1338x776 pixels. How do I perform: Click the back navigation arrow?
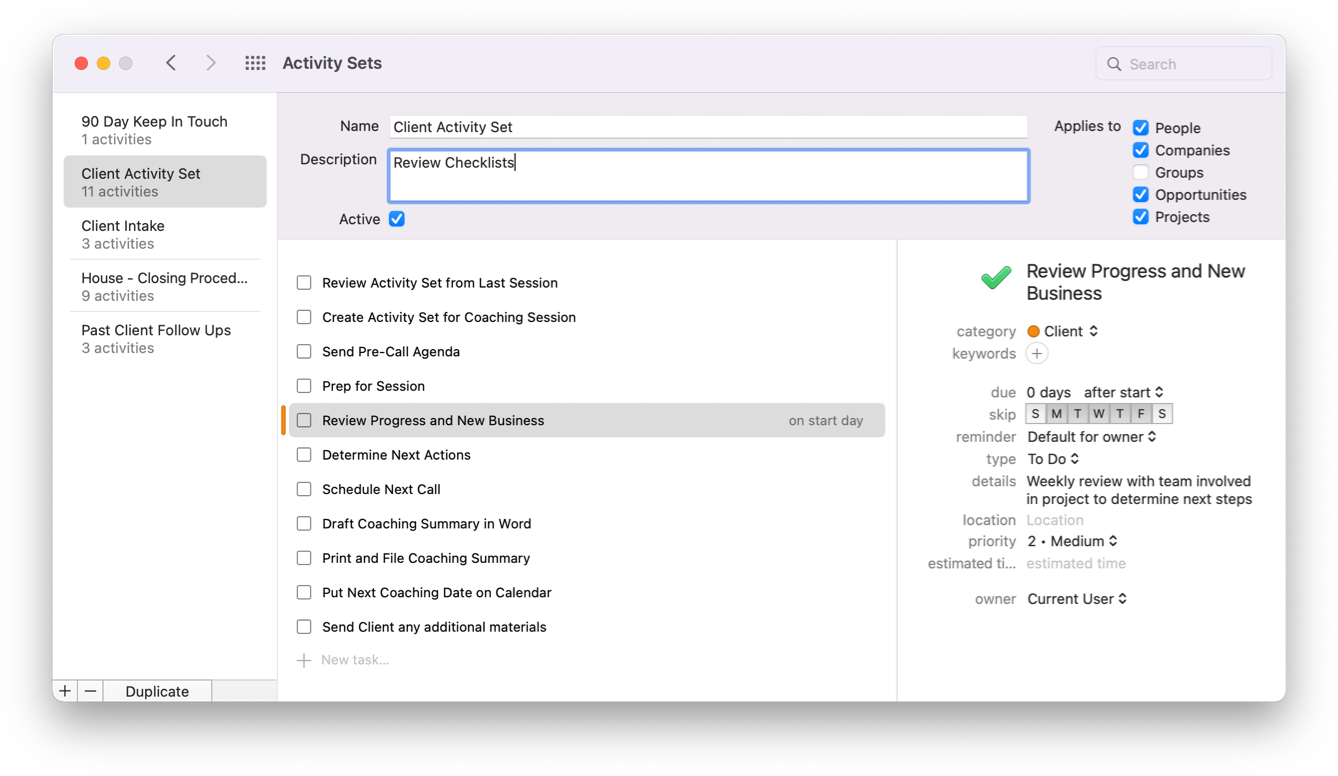(171, 62)
